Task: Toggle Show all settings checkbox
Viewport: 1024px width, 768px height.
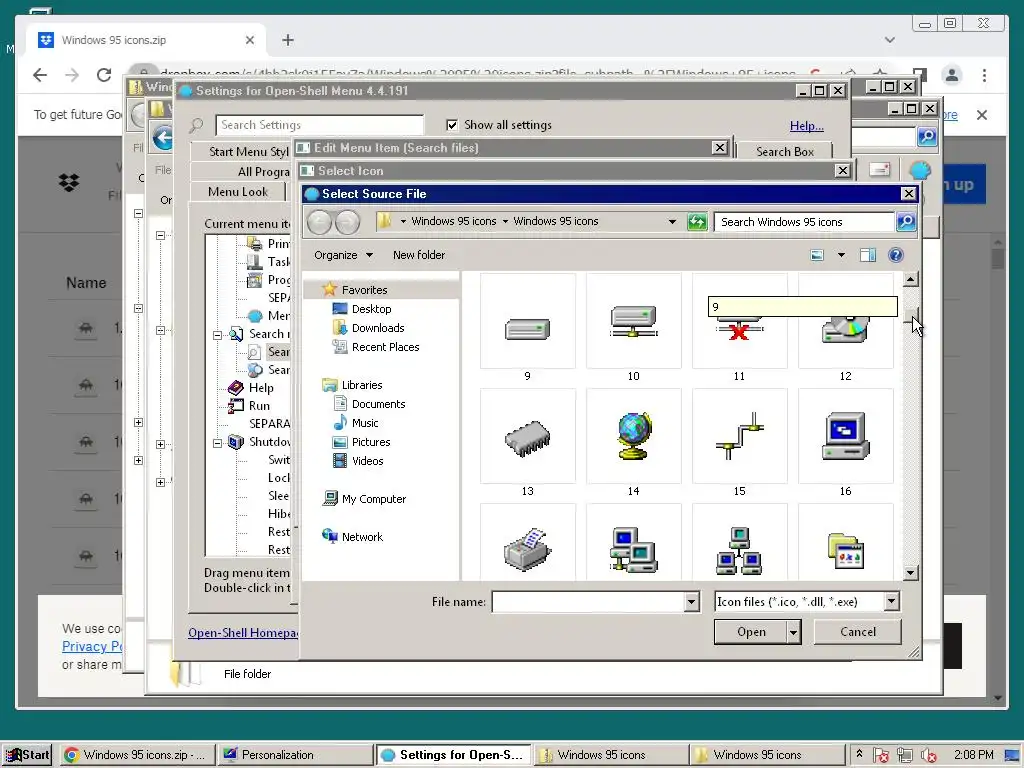Action: [452, 125]
